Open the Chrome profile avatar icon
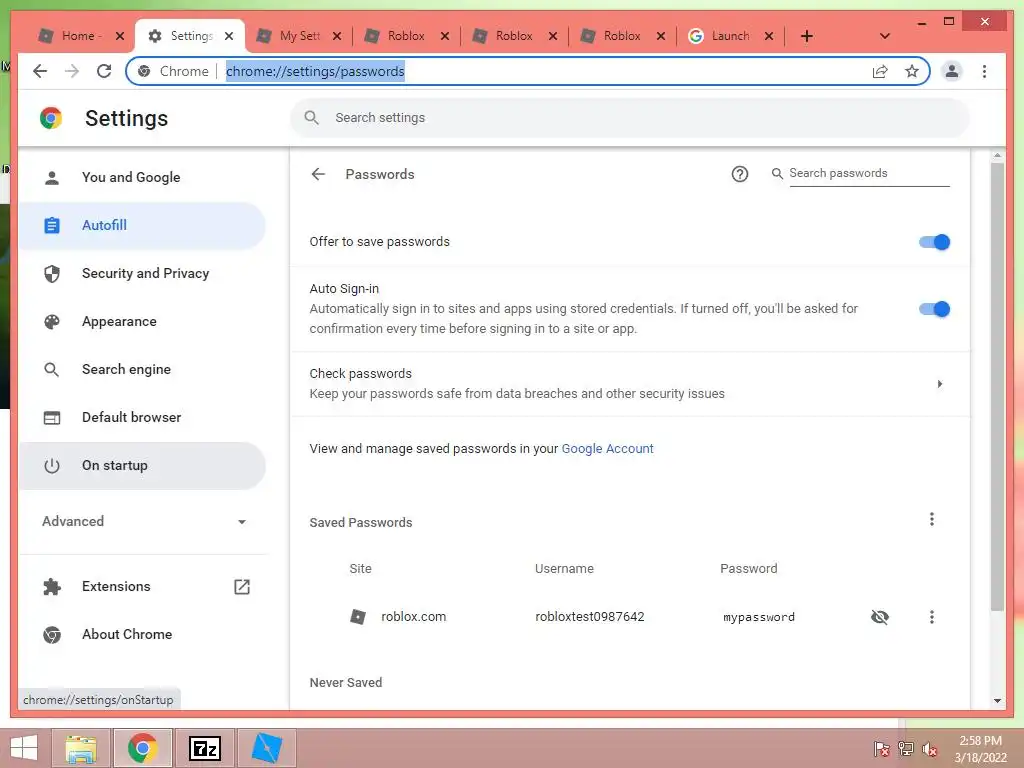 tap(952, 71)
